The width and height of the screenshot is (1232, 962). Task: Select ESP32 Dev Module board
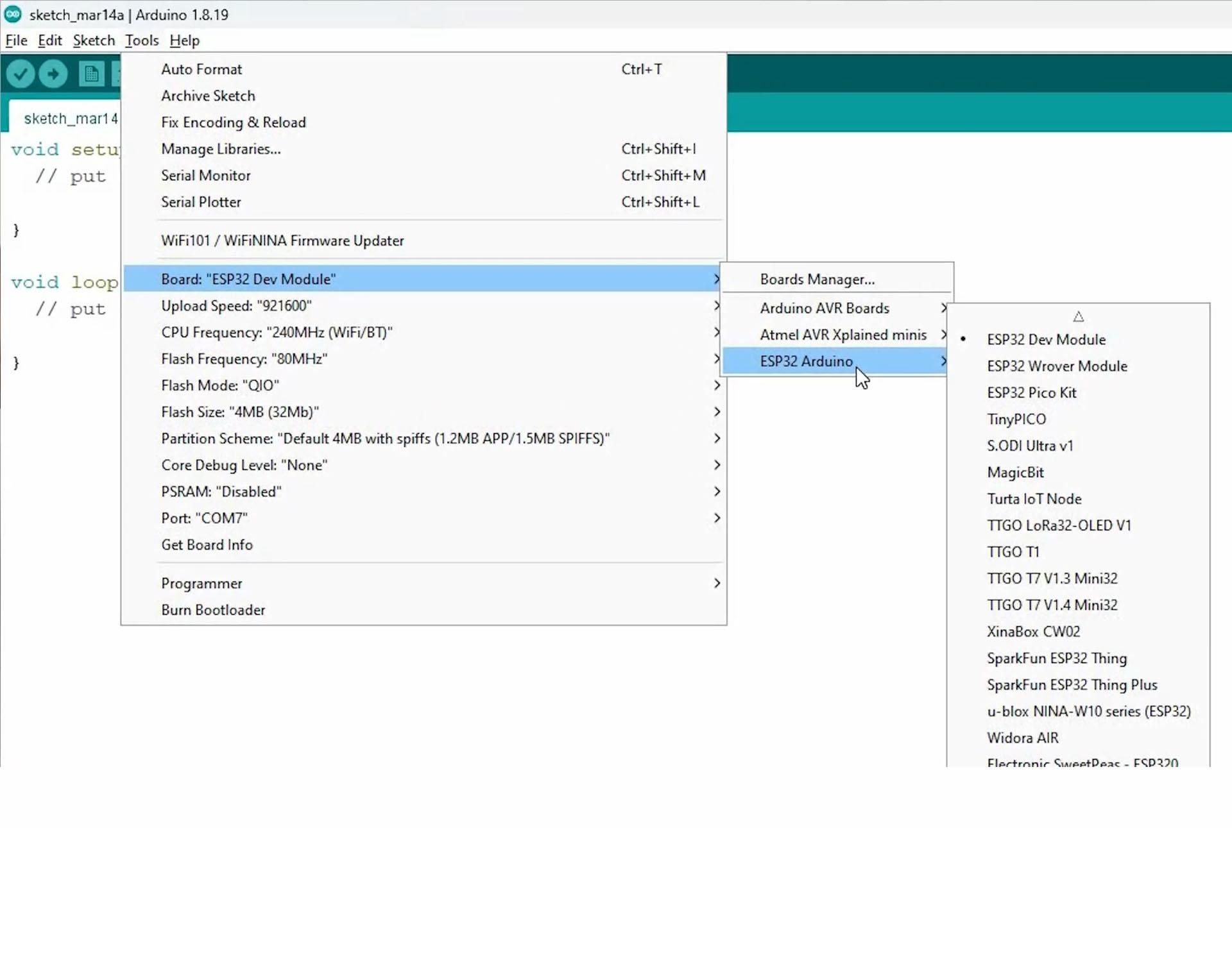point(1079,339)
